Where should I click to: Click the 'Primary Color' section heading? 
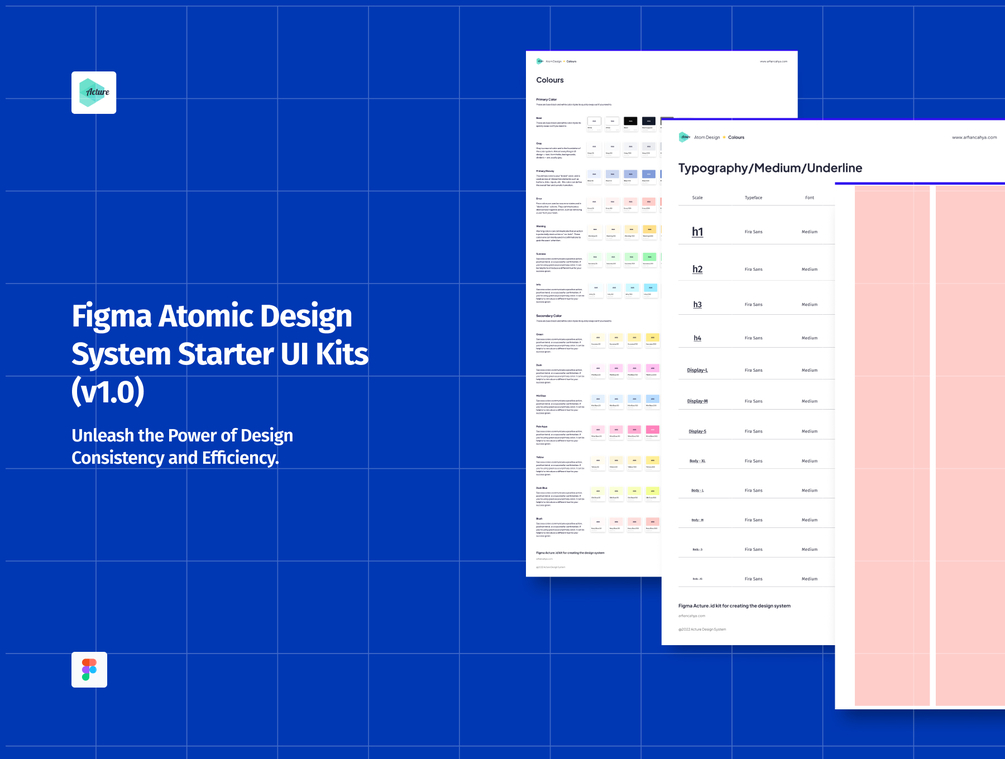pyautogui.click(x=546, y=99)
